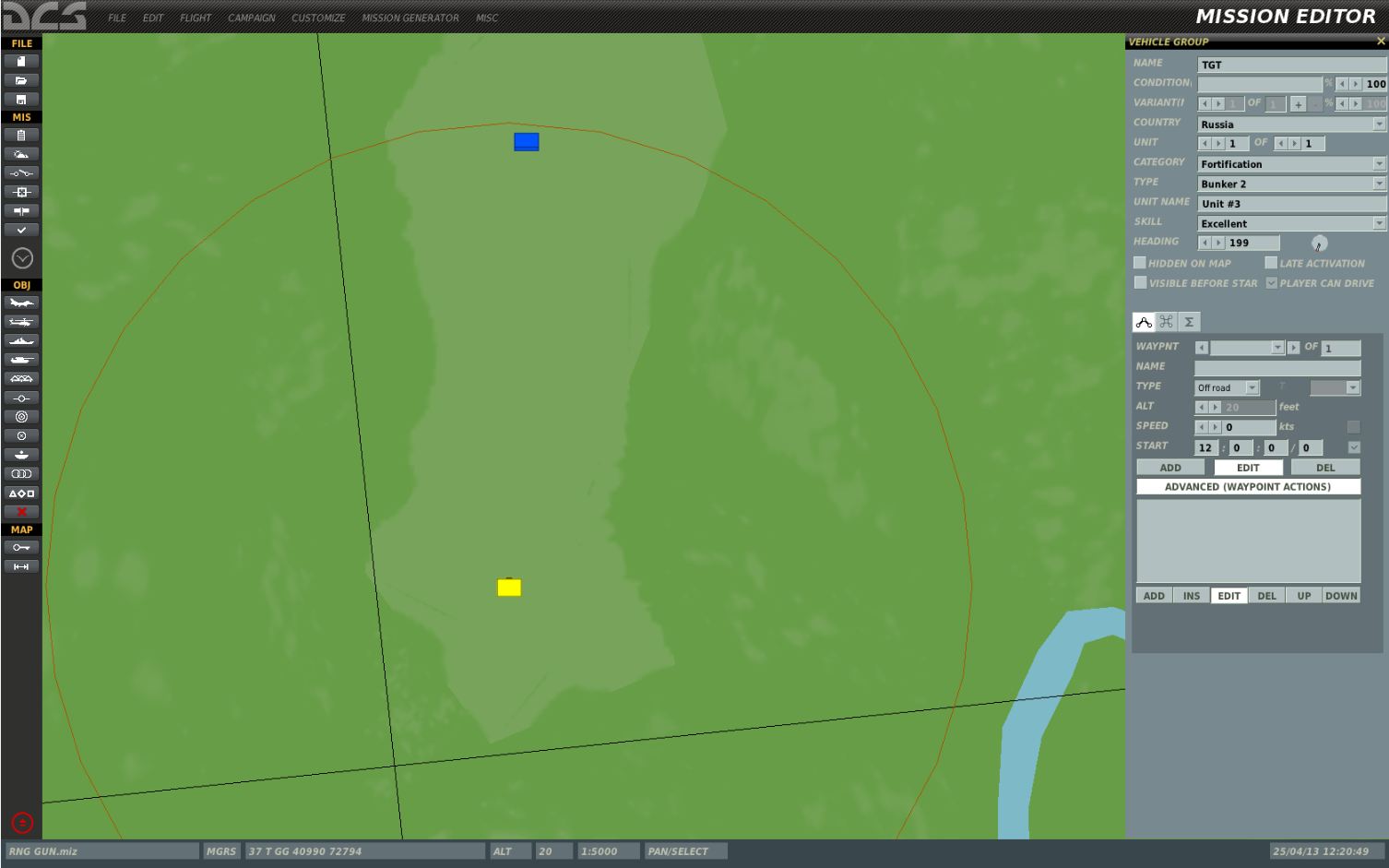Click the red circular exit icon
The height and width of the screenshot is (868, 1389).
(22, 823)
